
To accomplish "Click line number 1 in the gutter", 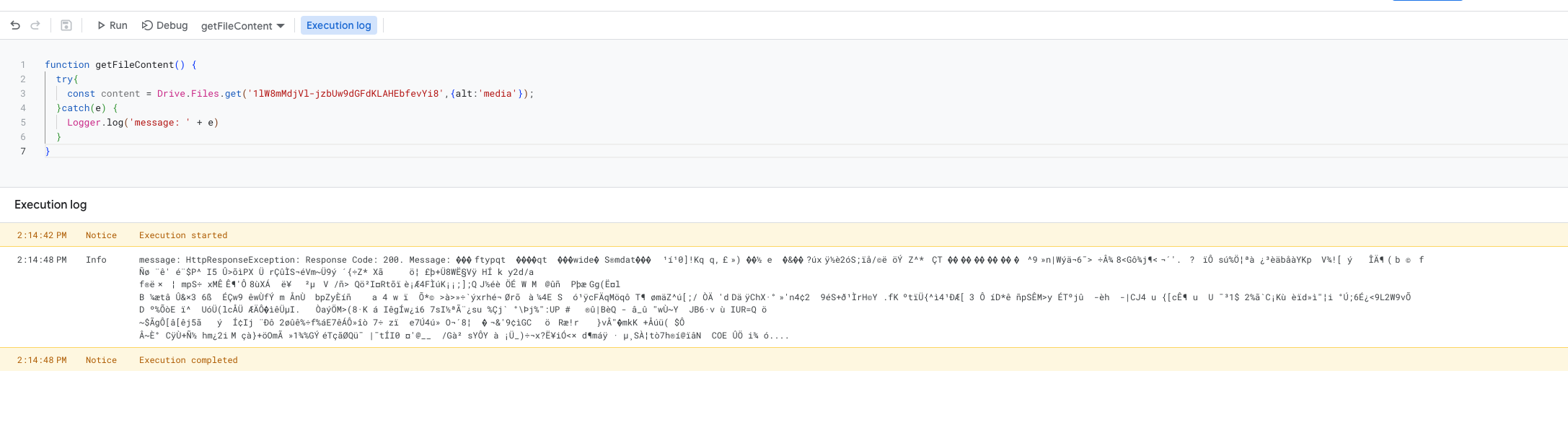I will coord(23,65).
